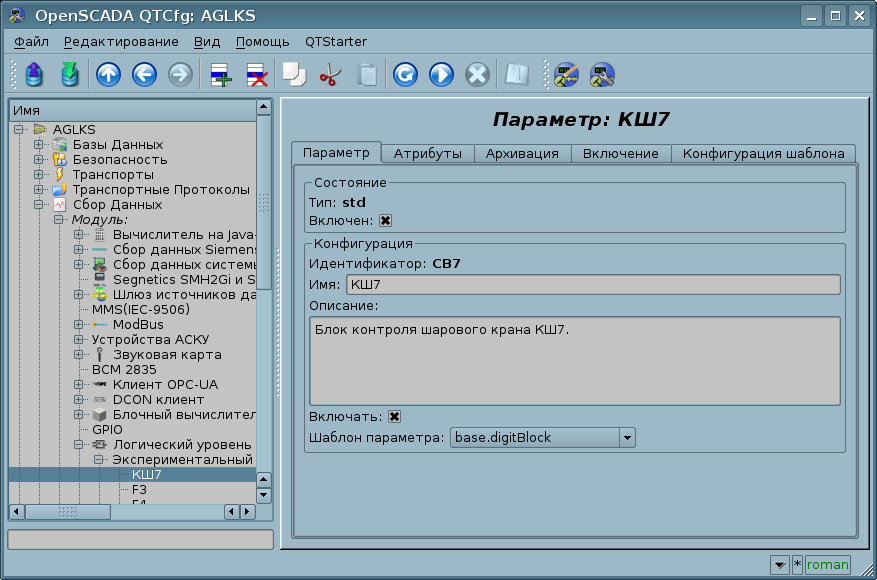Click the save to database icon

tap(69, 75)
